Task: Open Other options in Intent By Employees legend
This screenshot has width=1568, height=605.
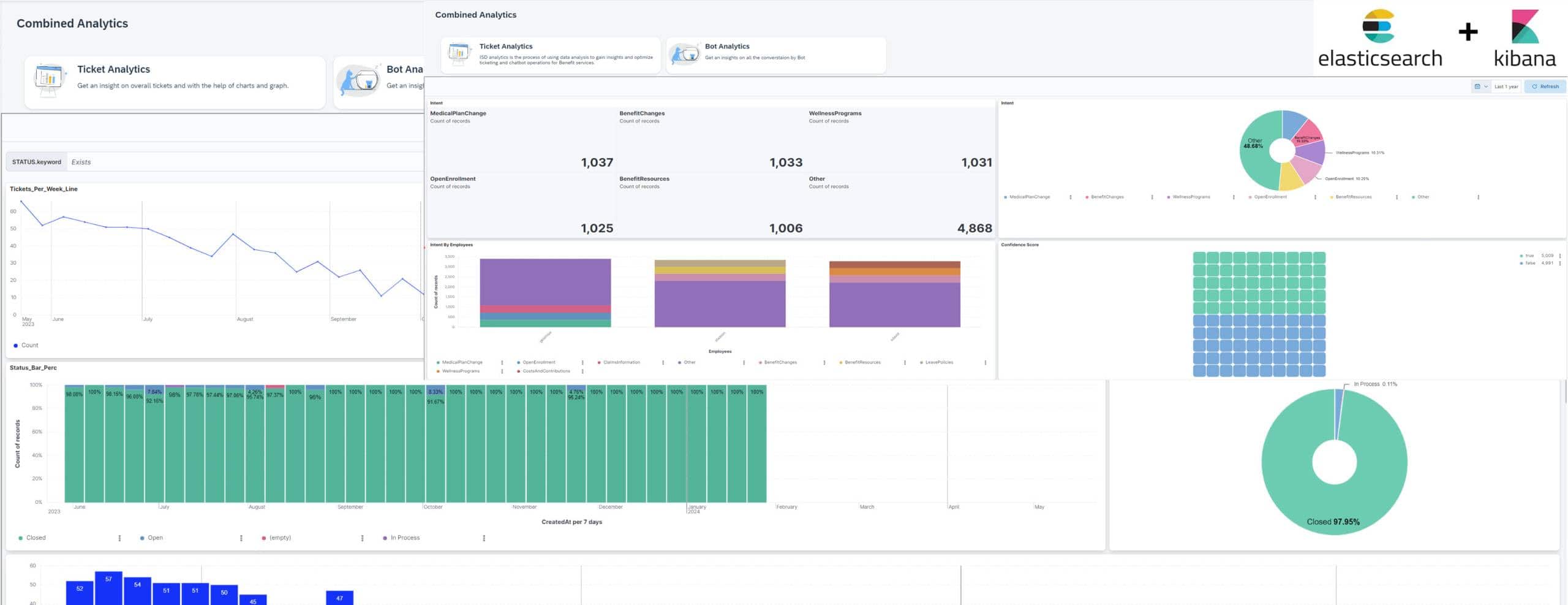Action: coord(744,363)
